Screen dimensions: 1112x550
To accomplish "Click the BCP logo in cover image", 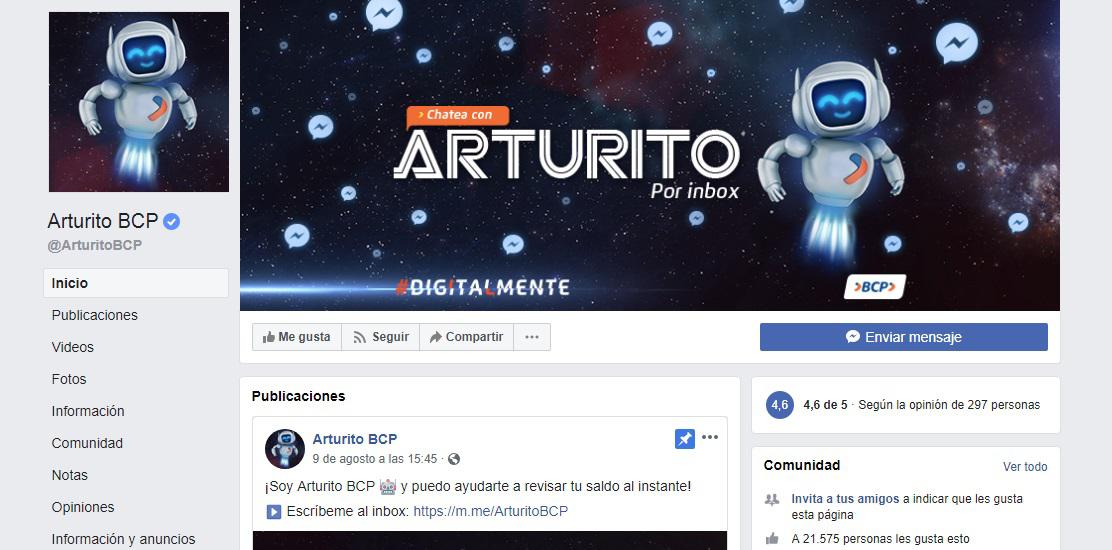I will coord(874,287).
